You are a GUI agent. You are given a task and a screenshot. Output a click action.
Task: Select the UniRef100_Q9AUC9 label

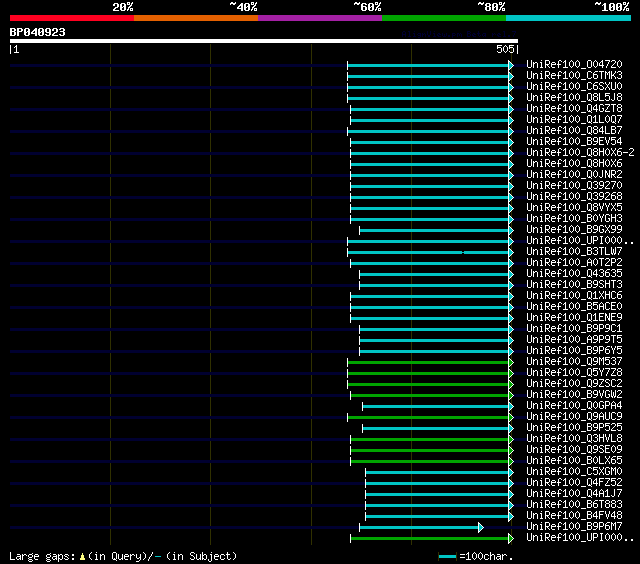click(x=574, y=417)
